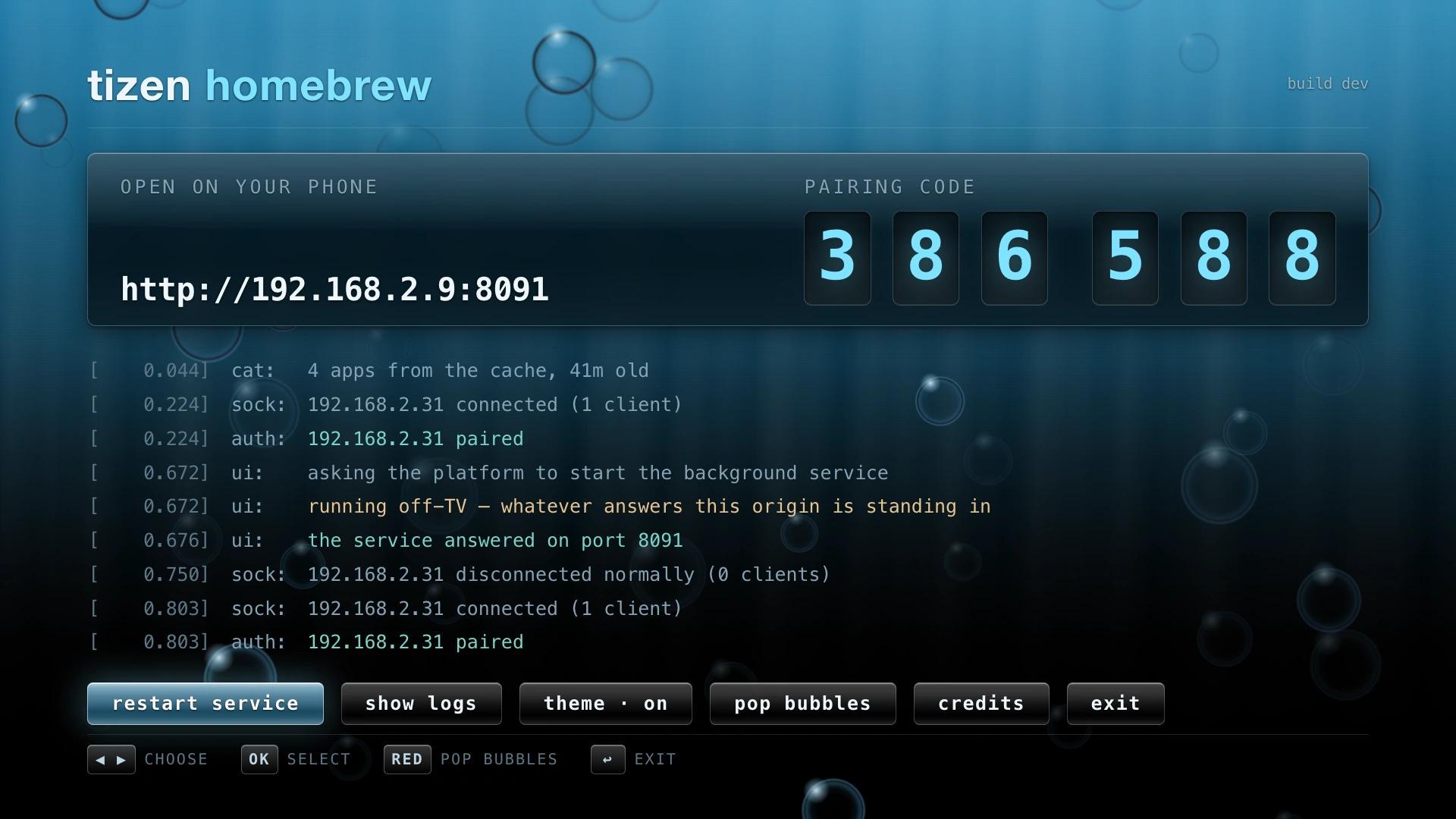Click the pairing code digit 6

(1015, 258)
